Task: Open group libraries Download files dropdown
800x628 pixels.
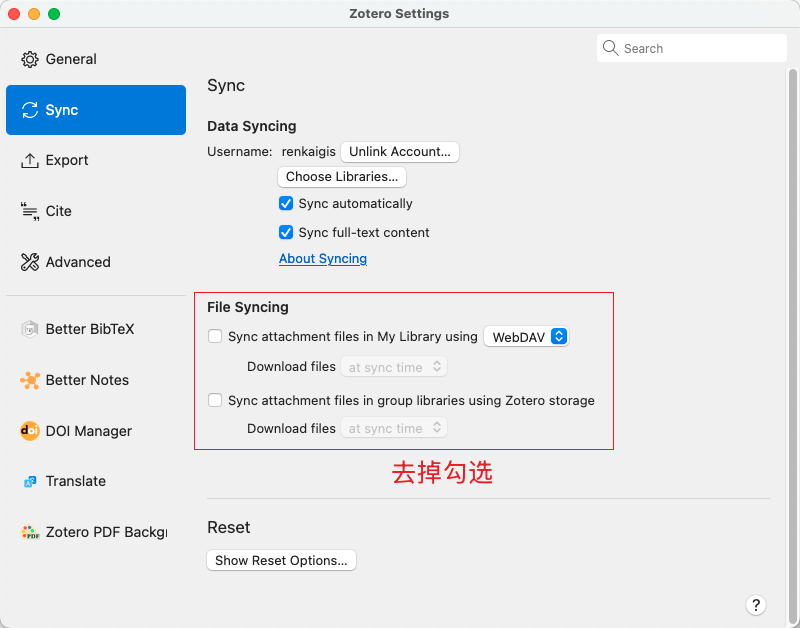Action: click(394, 428)
